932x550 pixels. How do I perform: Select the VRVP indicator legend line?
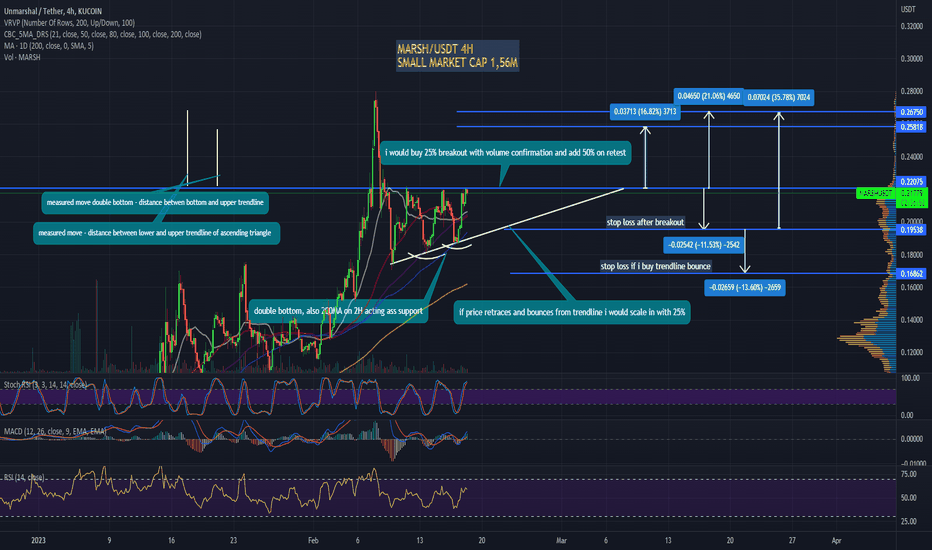(70, 23)
